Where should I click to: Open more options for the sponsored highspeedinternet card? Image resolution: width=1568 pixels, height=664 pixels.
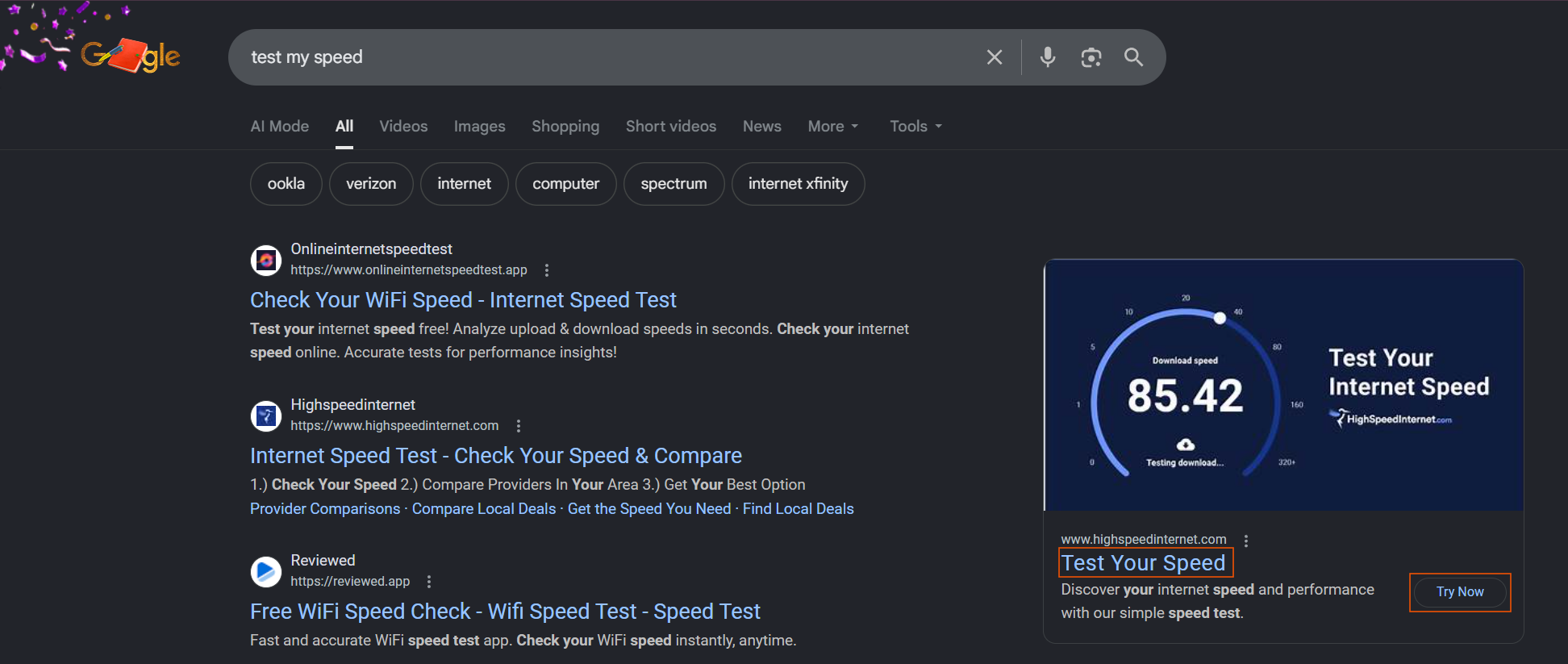(x=1246, y=541)
